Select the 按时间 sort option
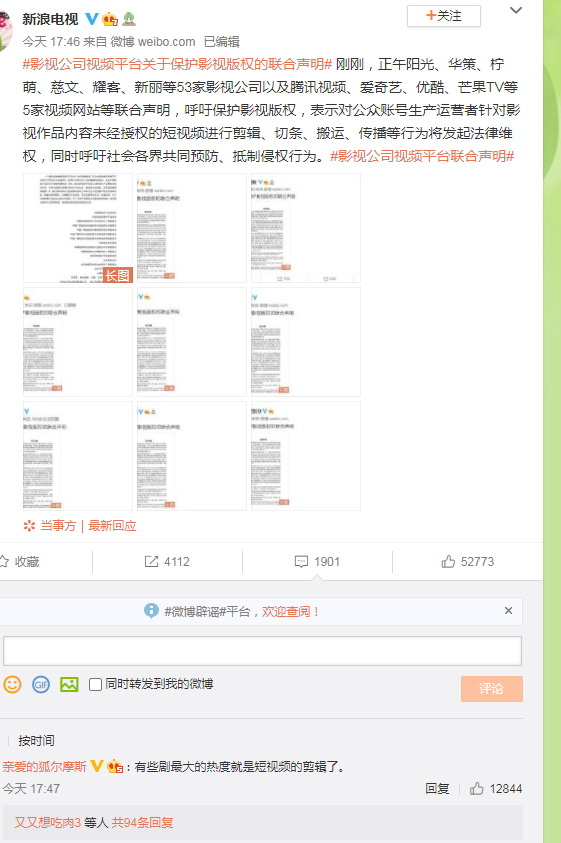Image resolution: width=561 pixels, height=843 pixels. tap(36, 741)
